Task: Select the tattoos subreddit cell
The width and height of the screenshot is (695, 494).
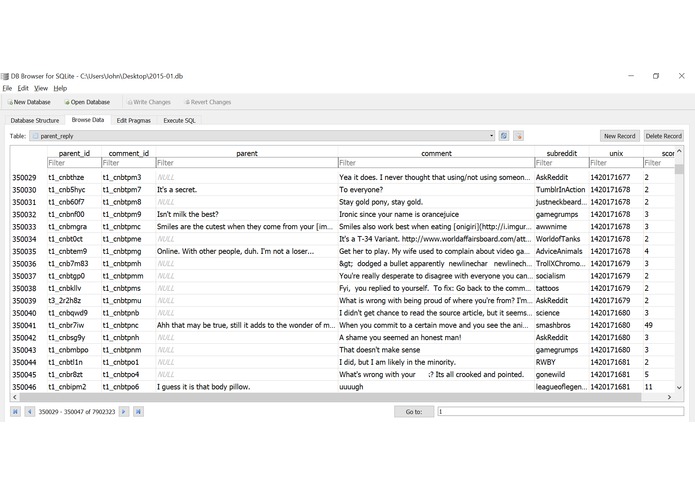Action: coord(562,288)
